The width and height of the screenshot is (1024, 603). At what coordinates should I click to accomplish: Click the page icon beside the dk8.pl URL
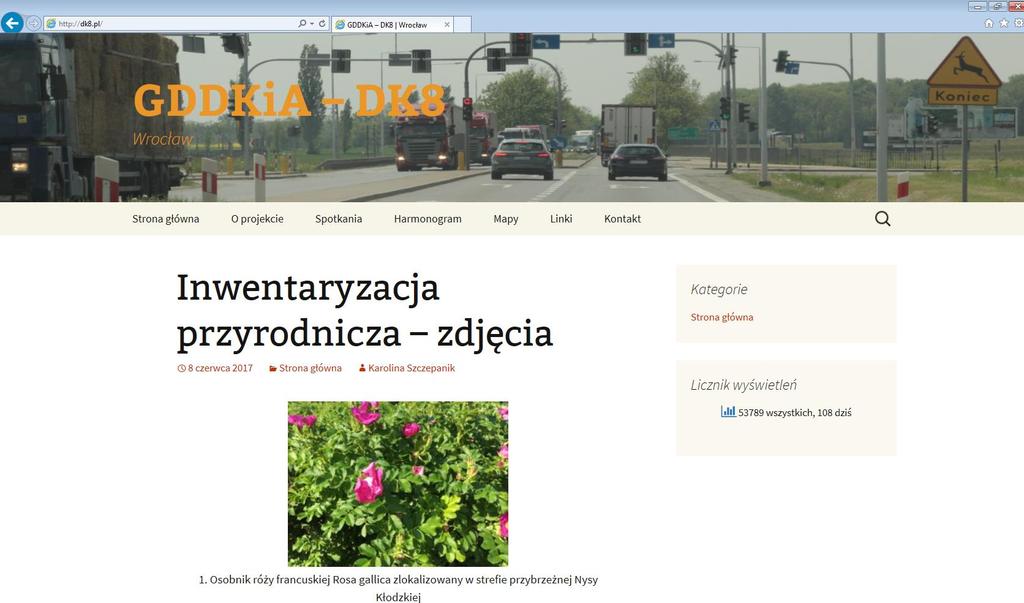click(51, 24)
